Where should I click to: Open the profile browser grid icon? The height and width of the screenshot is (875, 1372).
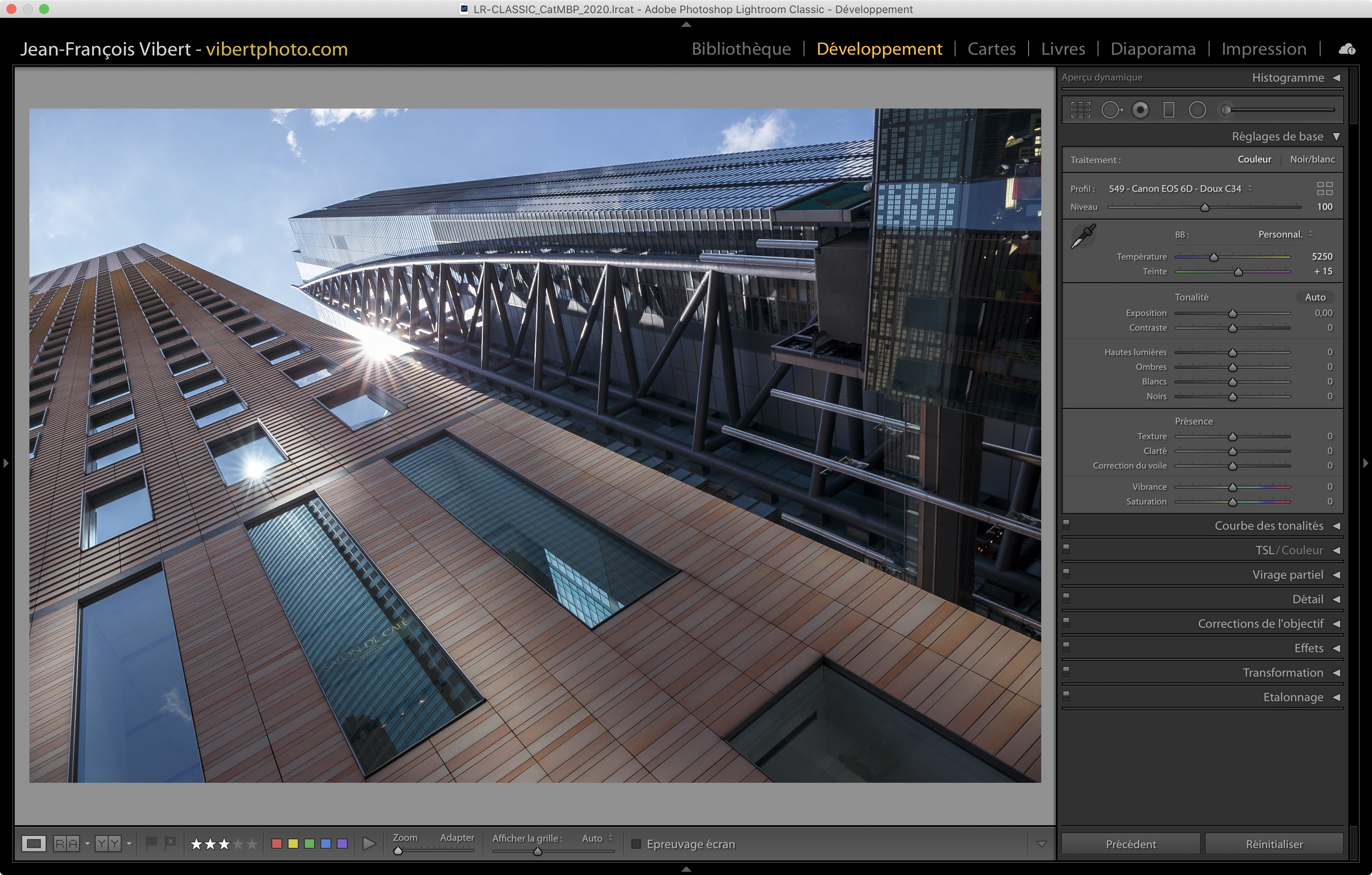coord(1324,189)
